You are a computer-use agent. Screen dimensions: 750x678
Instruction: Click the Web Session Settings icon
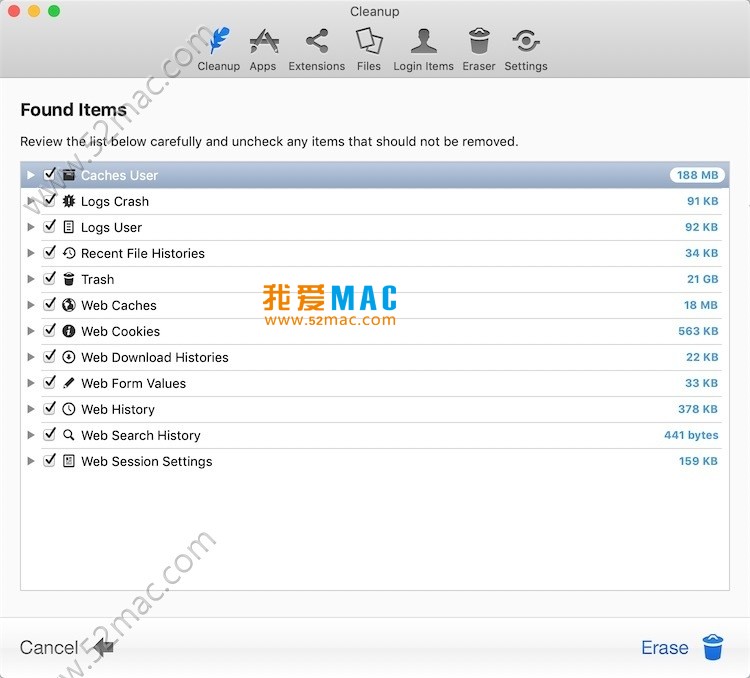click(69, 461)
